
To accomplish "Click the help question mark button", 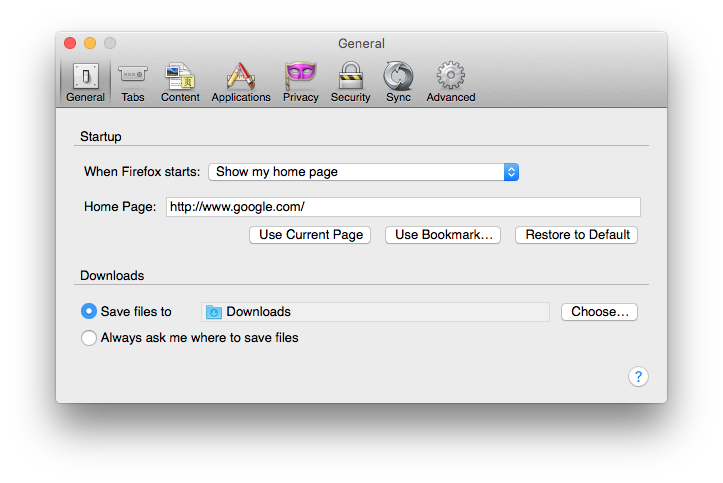I will 638,376.
